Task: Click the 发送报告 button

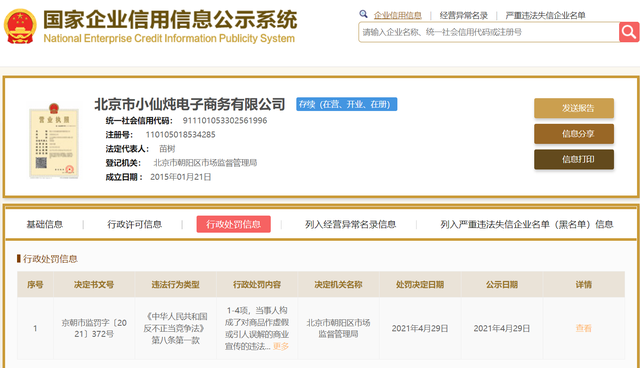Action: [574, 108]
